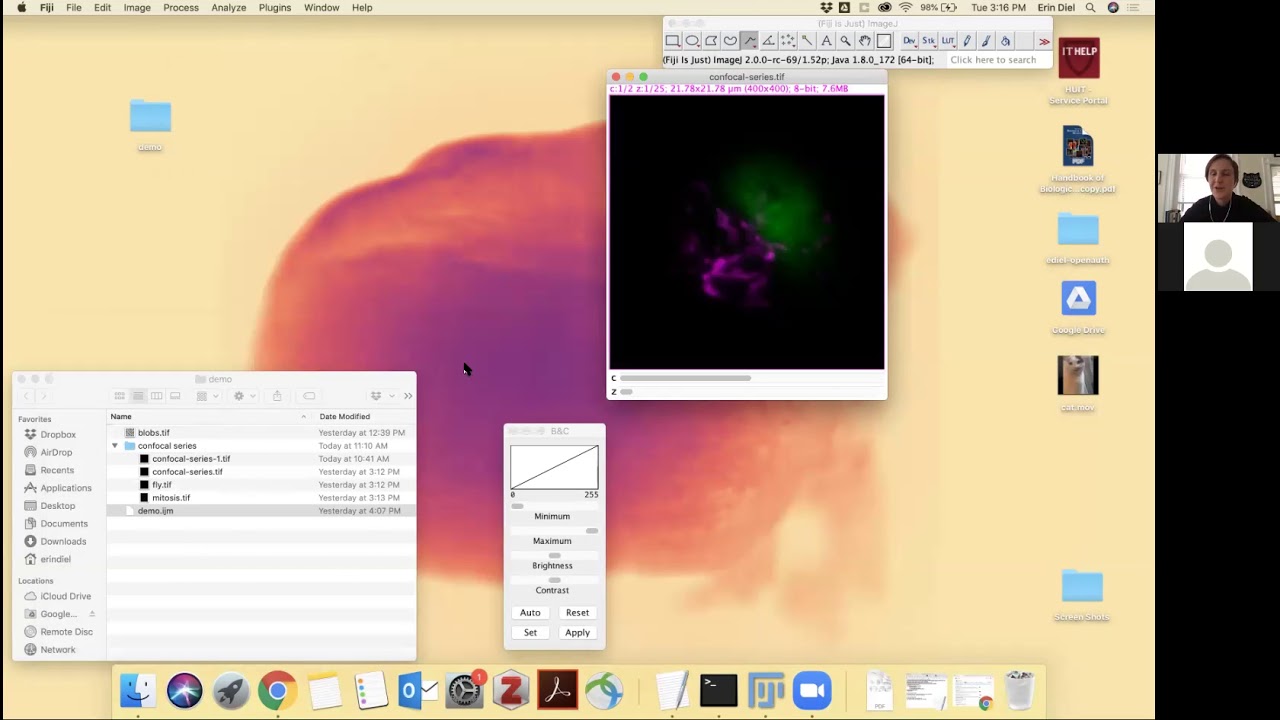Select the Hand scrolling tool

point(865,41)
